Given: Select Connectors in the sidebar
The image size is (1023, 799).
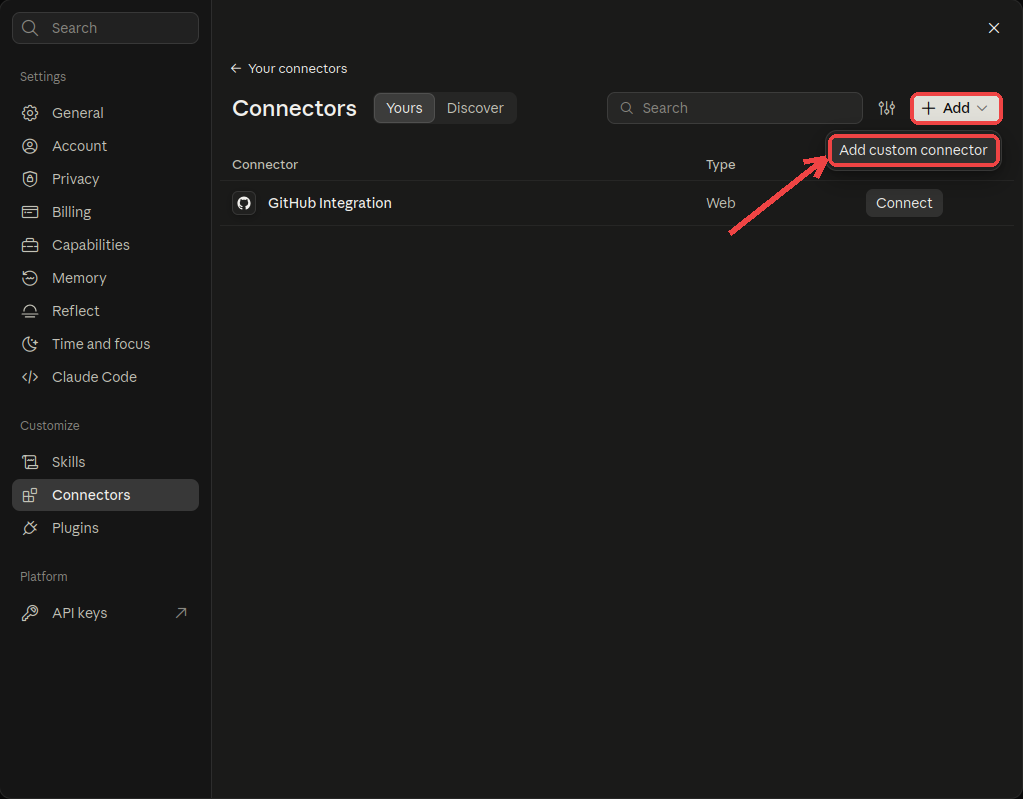Looking at the screenshot, I should [x=106, y=495].
